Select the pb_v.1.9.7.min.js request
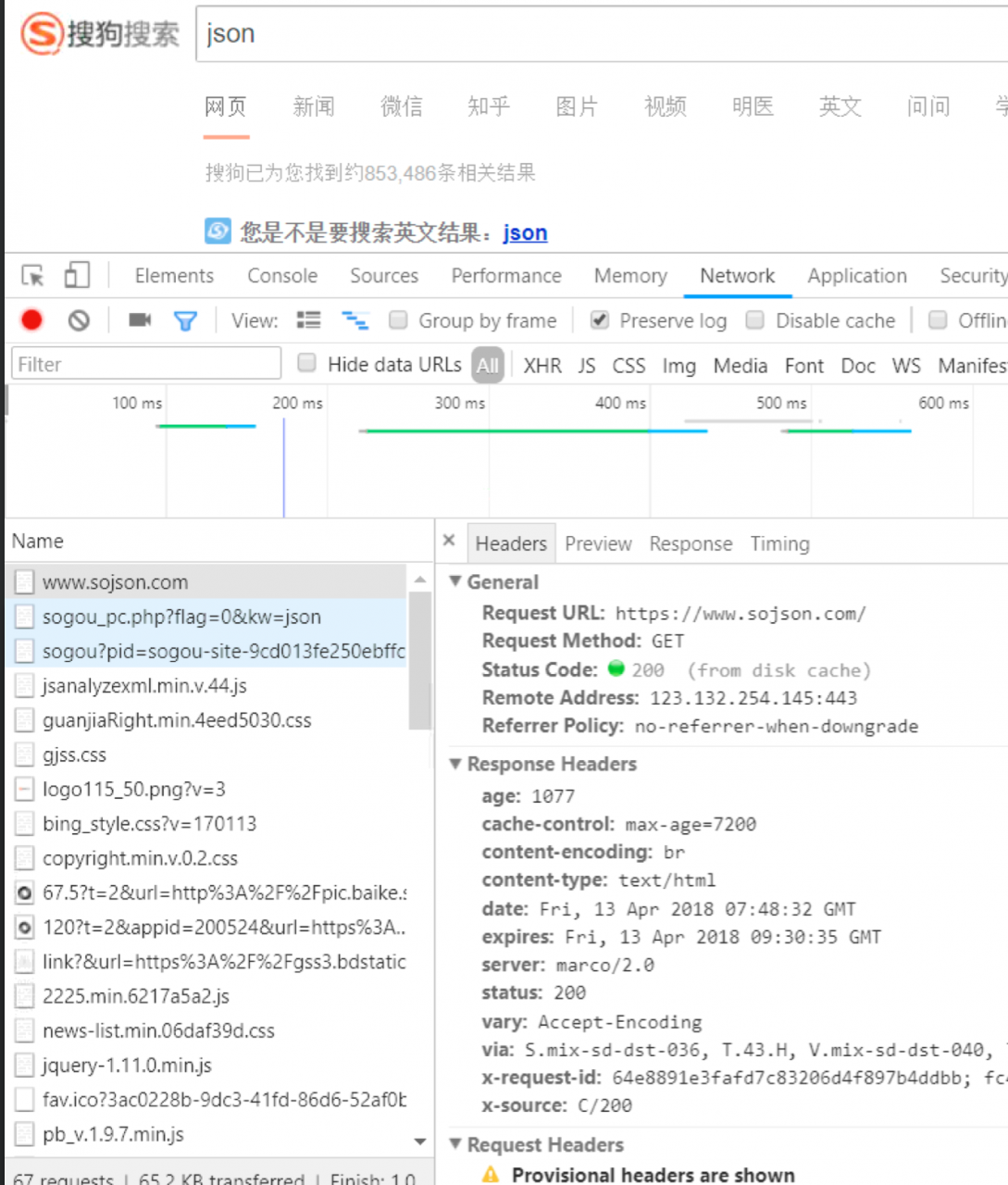This screenshot has height=1185, width=1008. tap(206, 1134)
